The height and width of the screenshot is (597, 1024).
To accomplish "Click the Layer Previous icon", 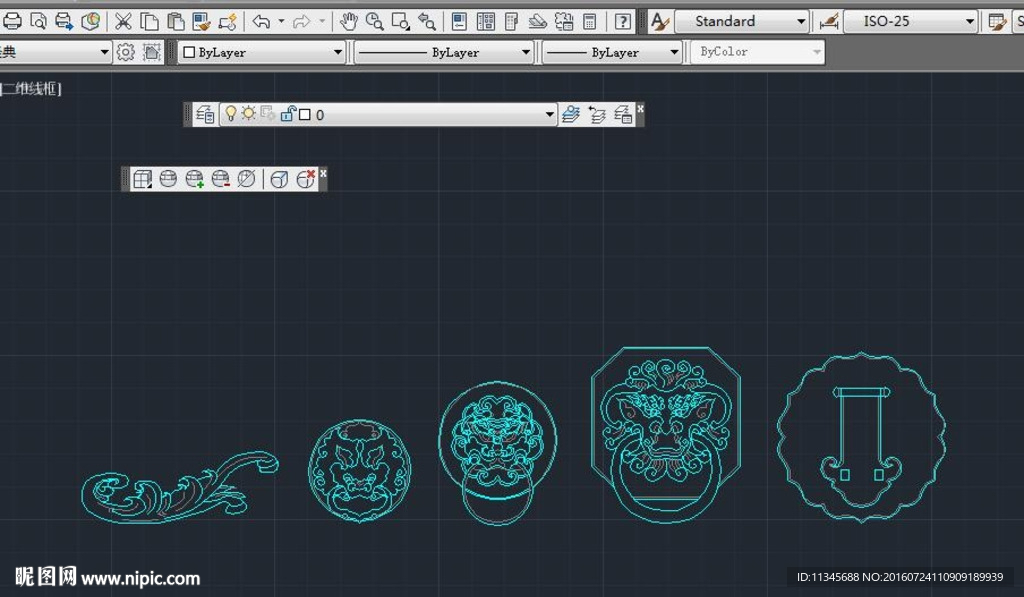I will pyautogui.click(x=597, y=115).
